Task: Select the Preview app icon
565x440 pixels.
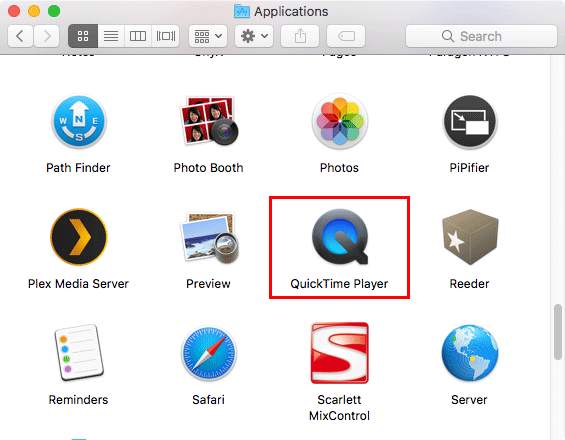Action: point(209,237)
